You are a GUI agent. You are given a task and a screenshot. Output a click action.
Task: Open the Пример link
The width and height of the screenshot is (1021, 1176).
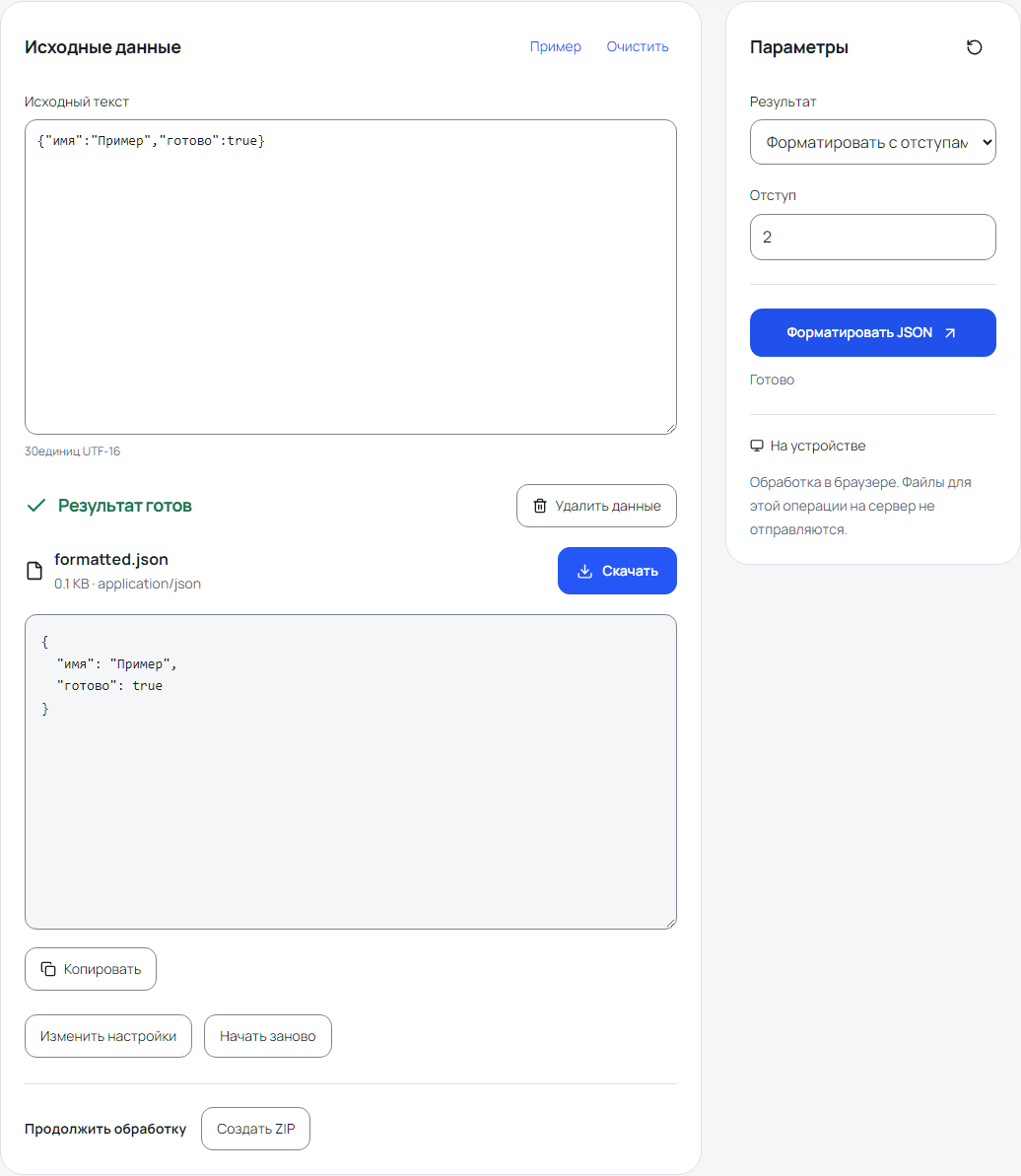tap(556, 46)
